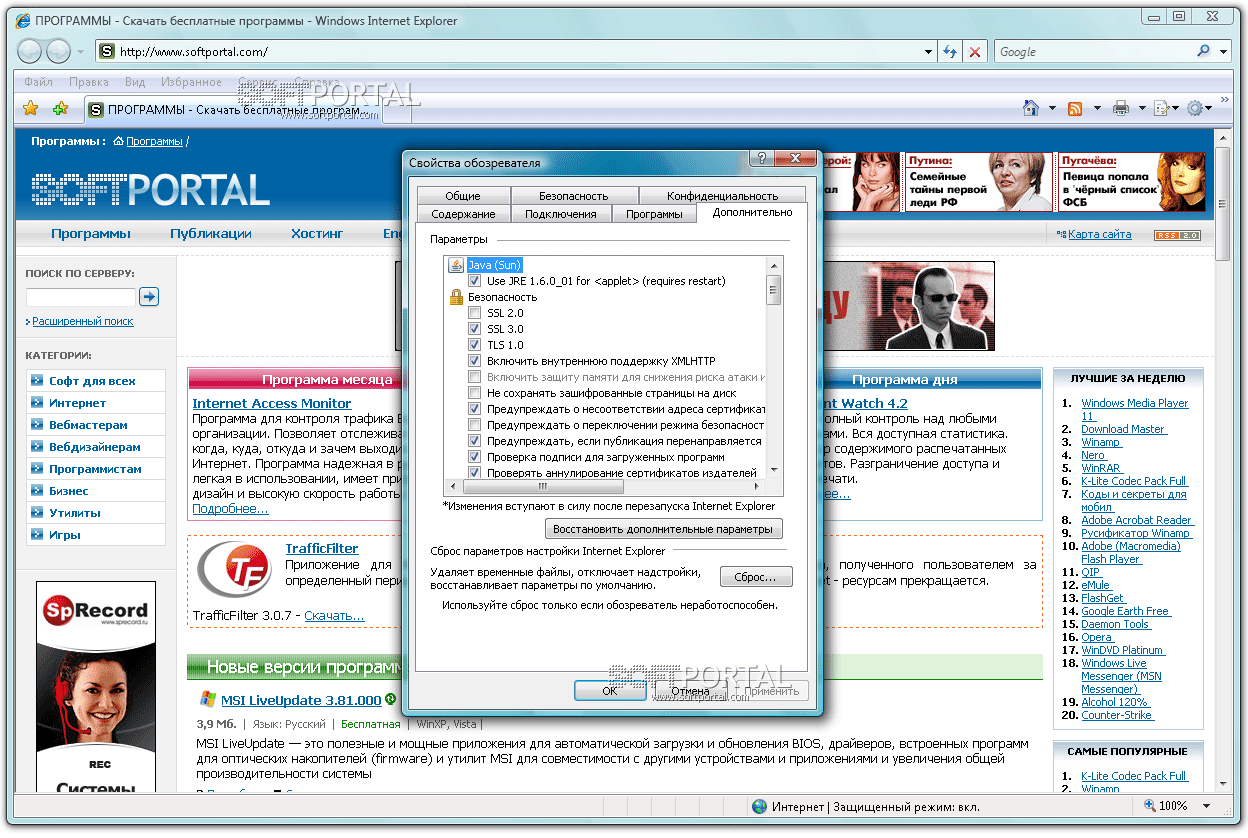The width and height of the screenshot is (1248, 838).
Task: Open the zoom level dropdown in status bar
Action: (x=1204, y=806)
